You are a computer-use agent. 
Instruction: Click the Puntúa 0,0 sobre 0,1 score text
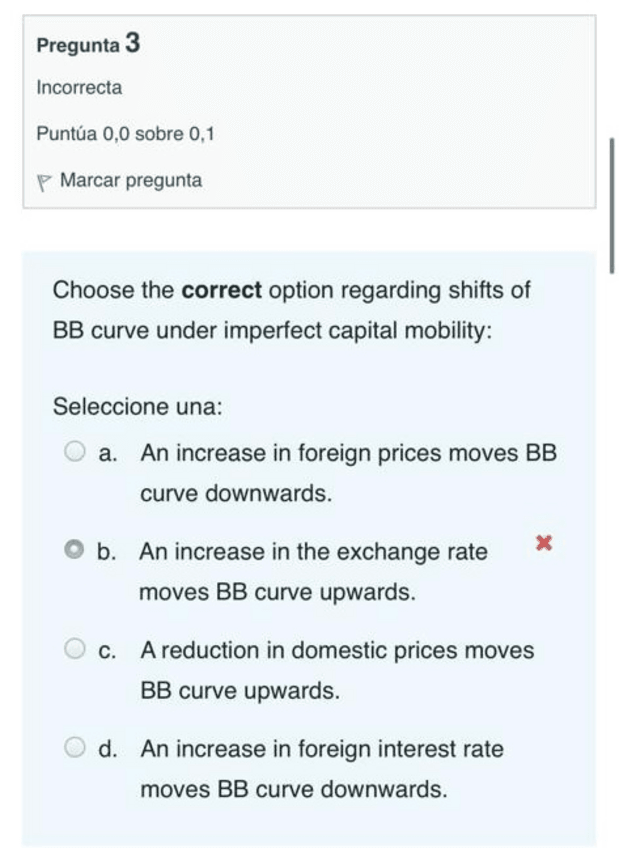click(125, 134)
